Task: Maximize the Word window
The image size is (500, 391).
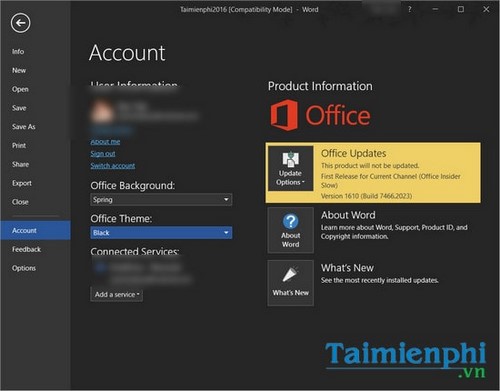Action: 461,9
